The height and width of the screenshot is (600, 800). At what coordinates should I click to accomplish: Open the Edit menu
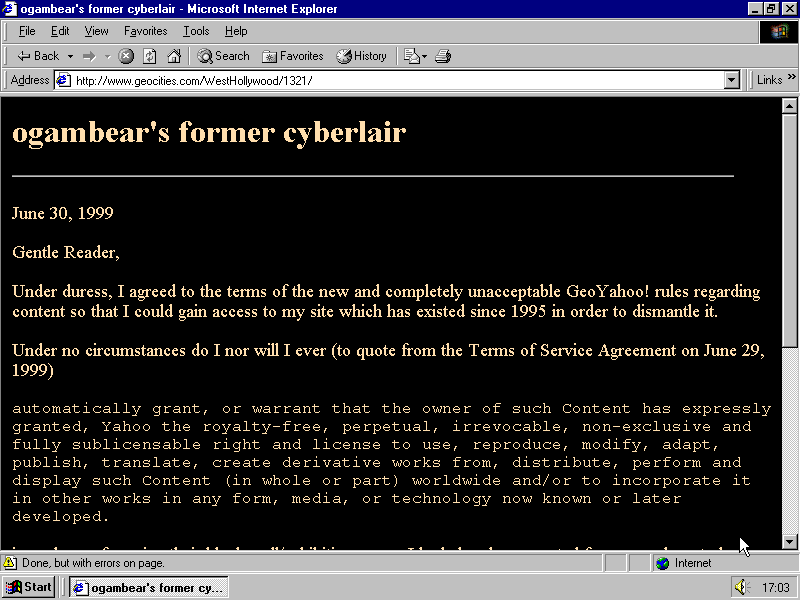pos(60,31)
